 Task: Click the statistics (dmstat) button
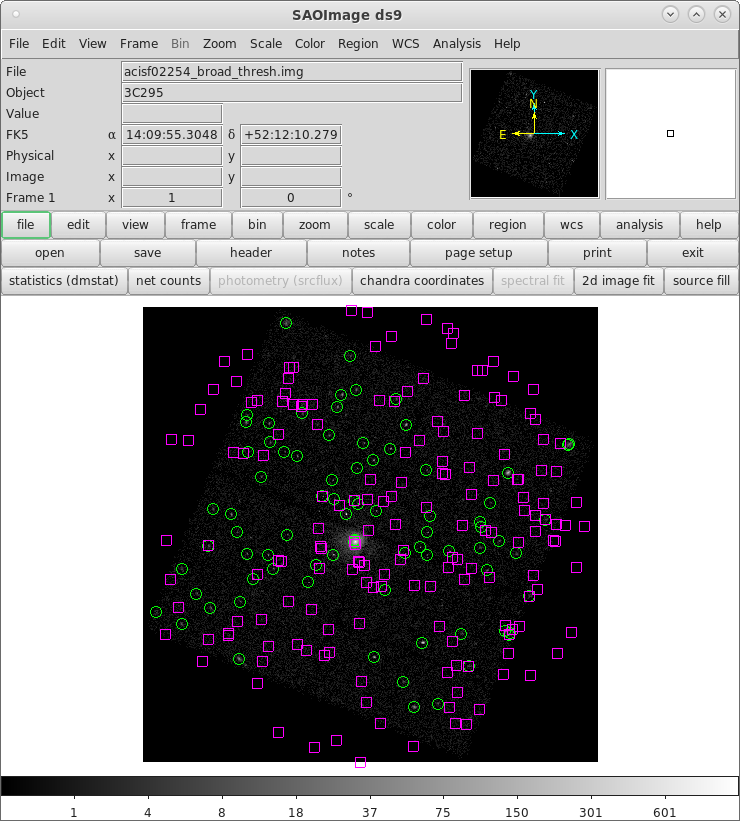coord(64,281)
